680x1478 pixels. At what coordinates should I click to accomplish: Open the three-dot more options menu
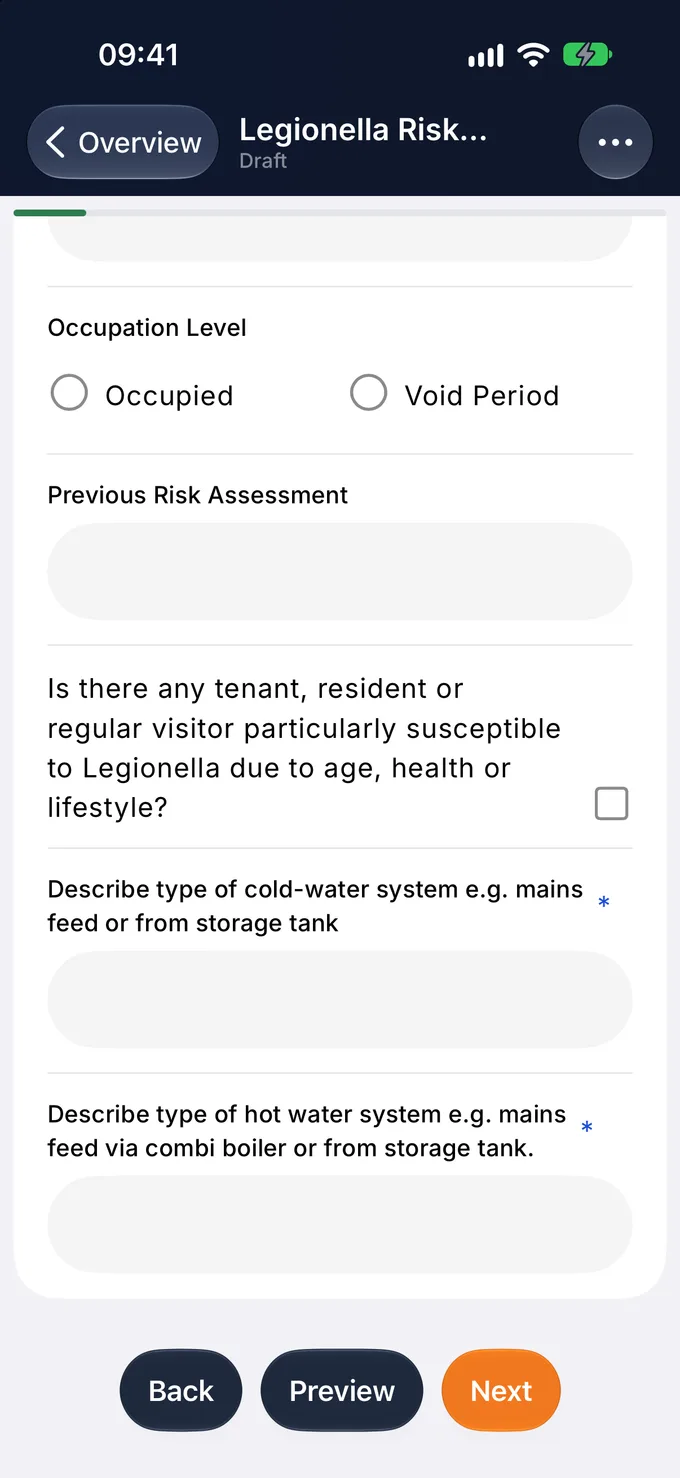[x=615, y=142]
